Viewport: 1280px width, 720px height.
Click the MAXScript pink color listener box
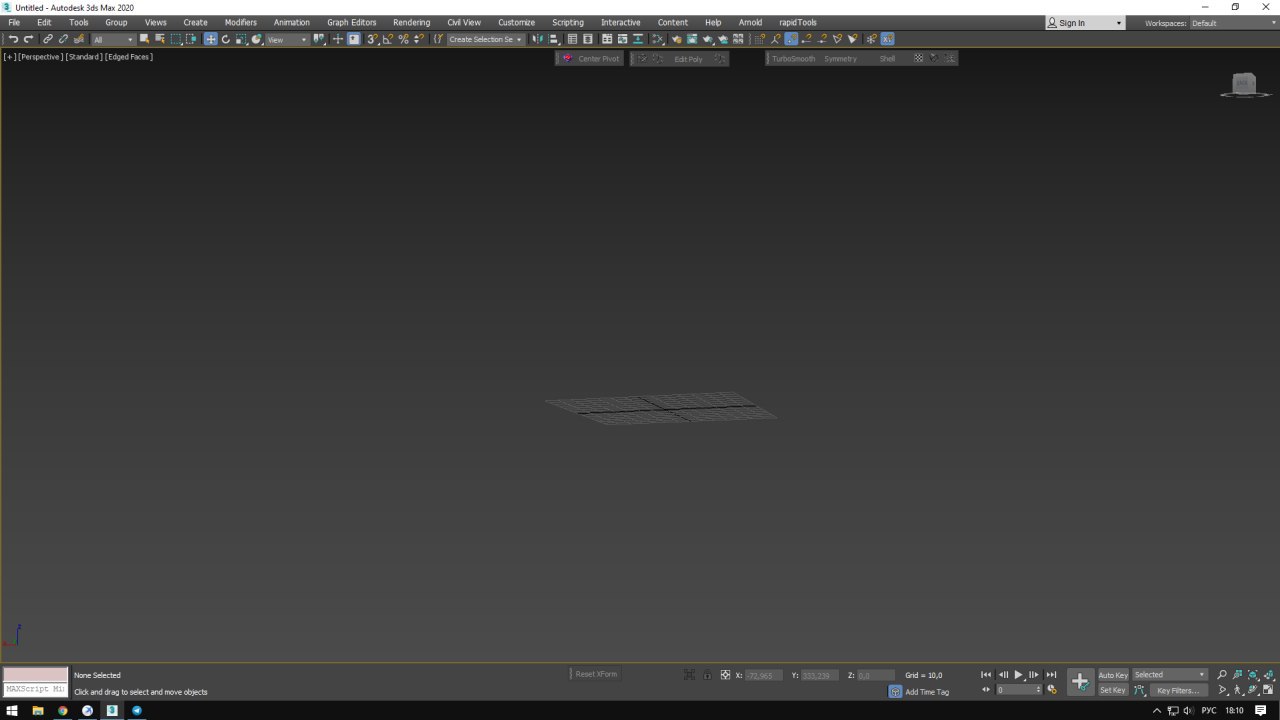(36, 675)
